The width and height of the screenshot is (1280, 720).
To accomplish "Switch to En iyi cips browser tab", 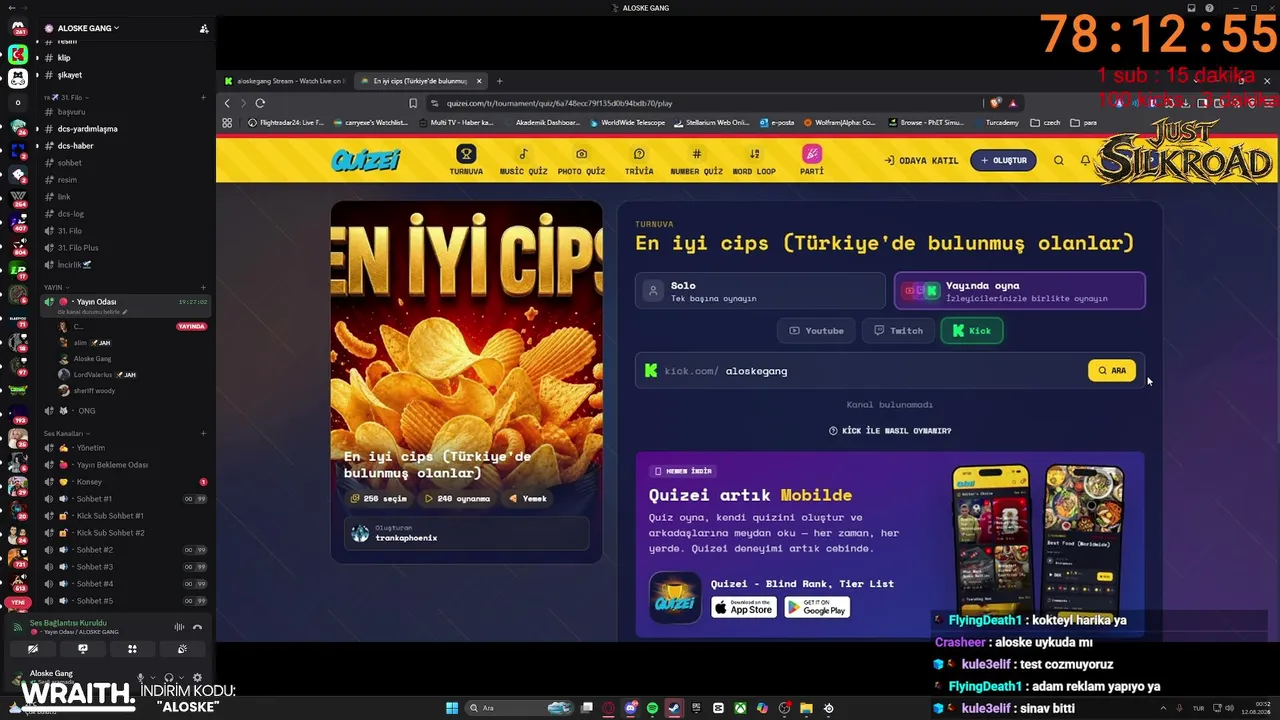I will tap(422, 81).
